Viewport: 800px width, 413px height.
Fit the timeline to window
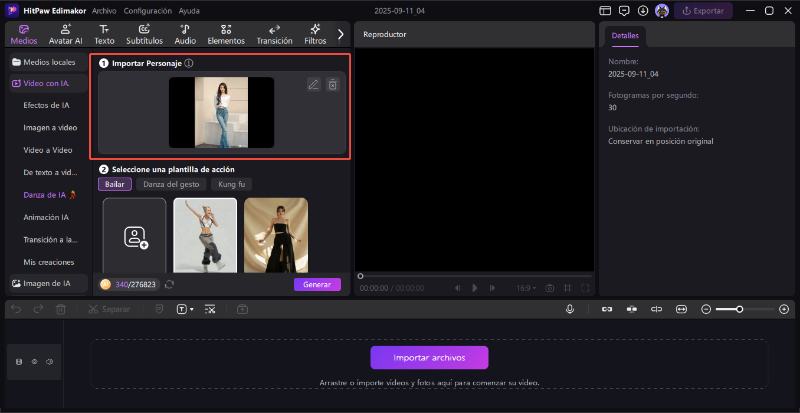pyautogui.click(x=681, y=309)
